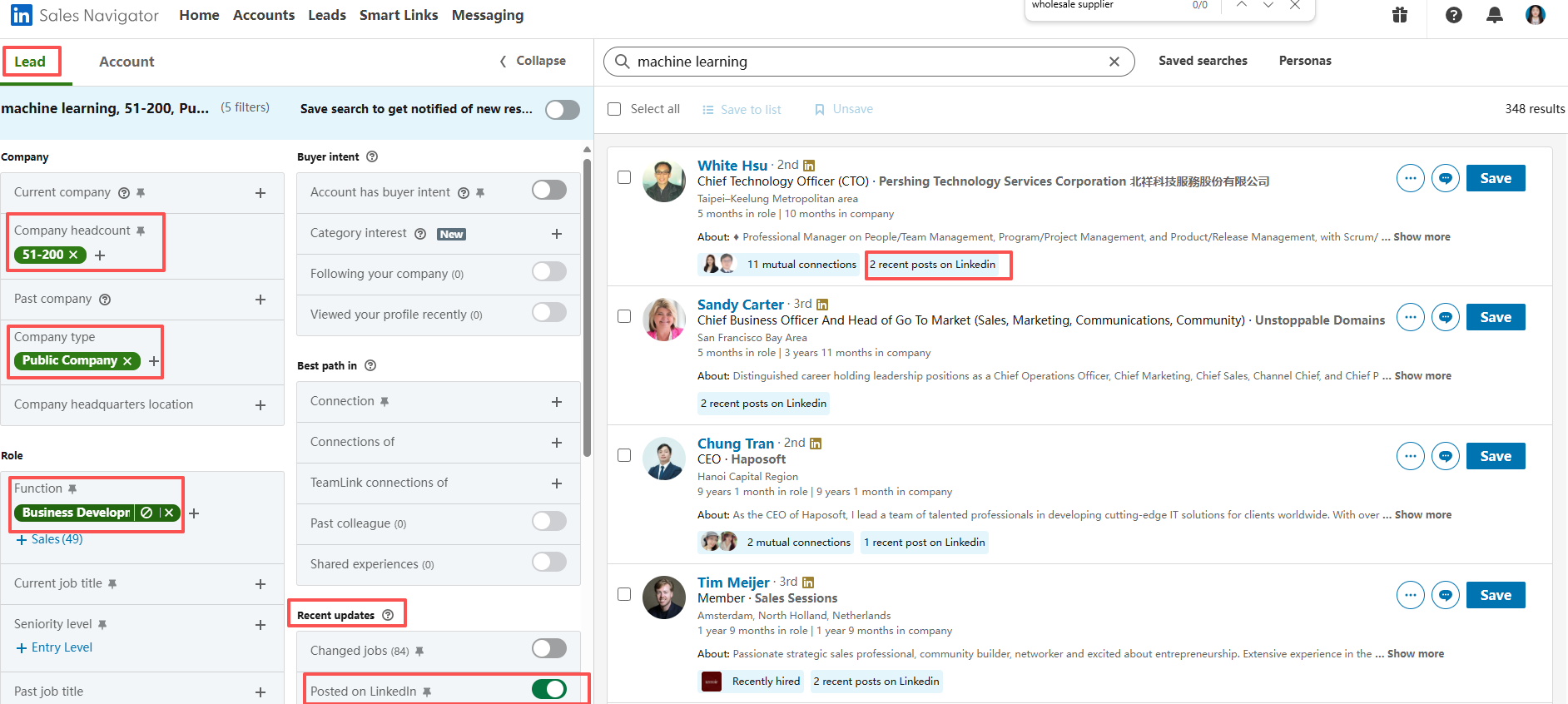Save Chung Tran as a lead
The width and height of the screenshot is (1568, 704).
(1496, 456)
